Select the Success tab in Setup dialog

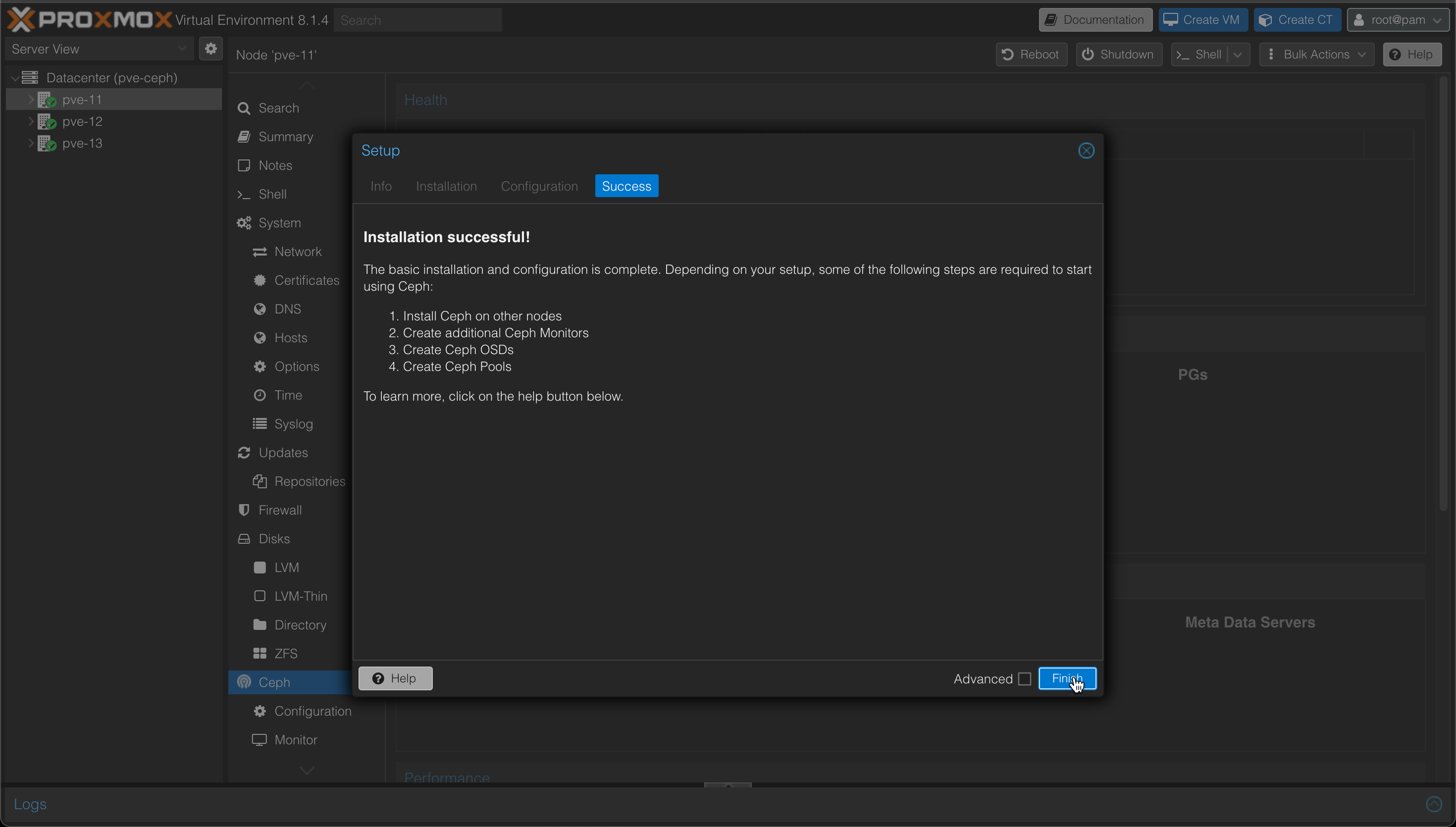[x=626, y=186]
